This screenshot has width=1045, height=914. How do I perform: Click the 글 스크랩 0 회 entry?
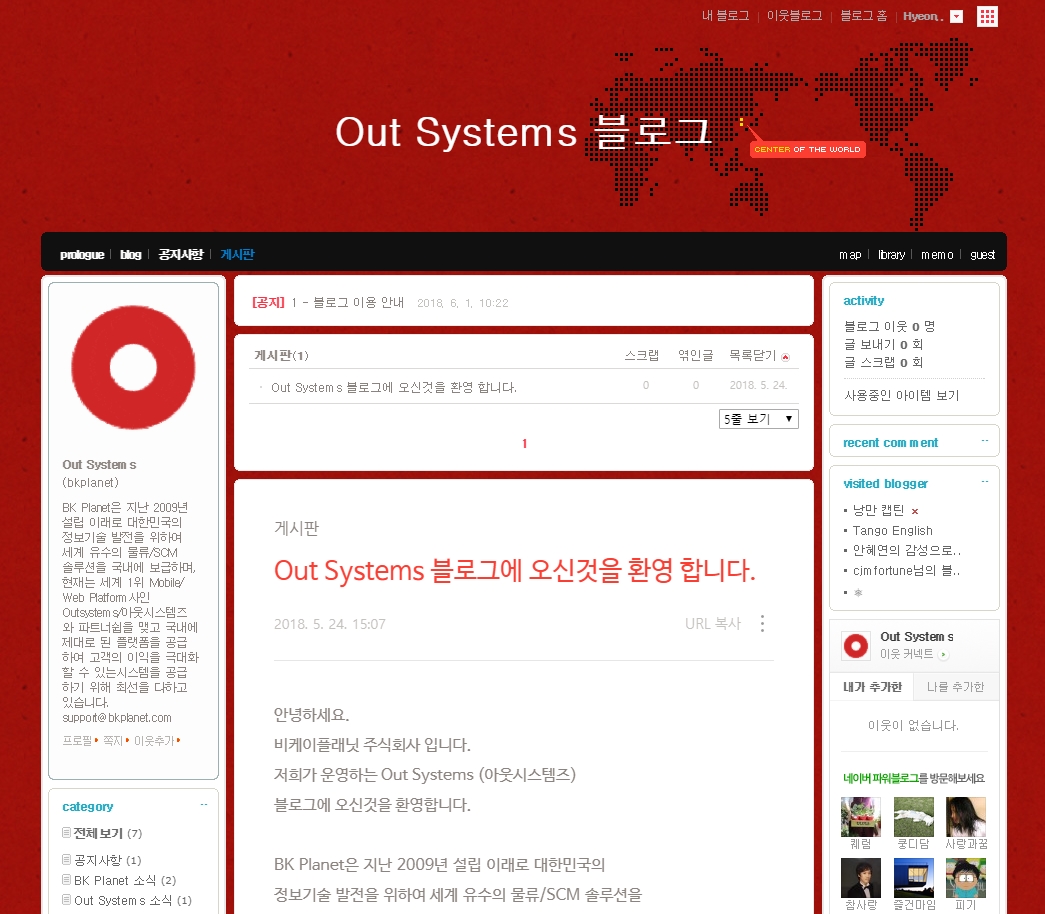[x=883, y=362]
